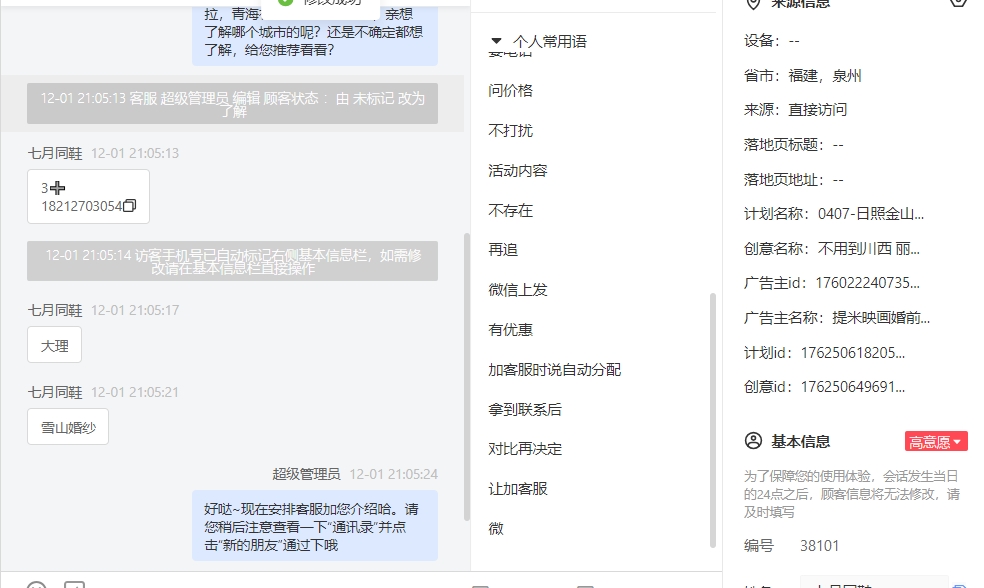Select the 让加客服 quick phrase
The width and height of the screenshot is (984, 588).
pos(518,489)
